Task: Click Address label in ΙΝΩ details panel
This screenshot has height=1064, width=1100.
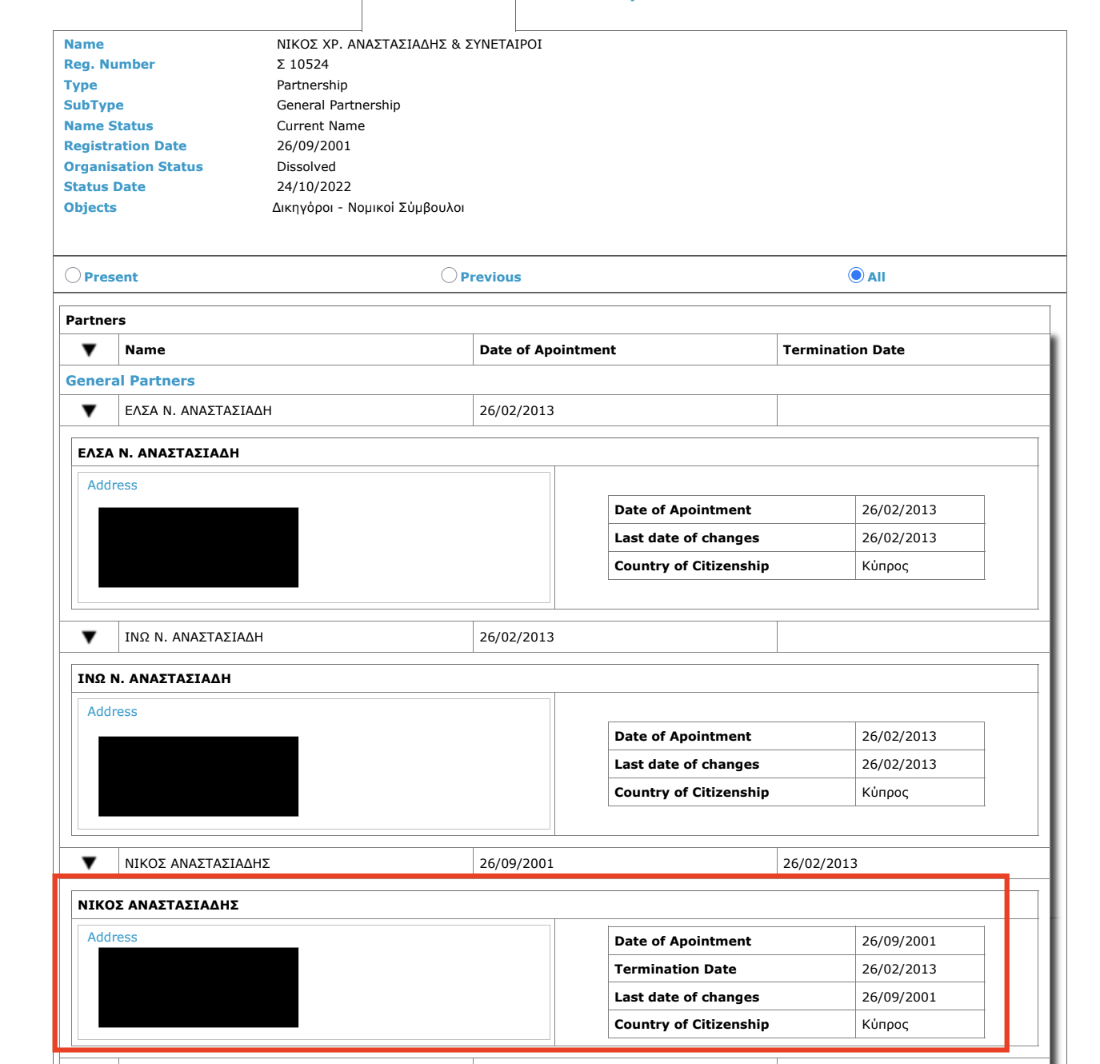Action: coord(112,712)
